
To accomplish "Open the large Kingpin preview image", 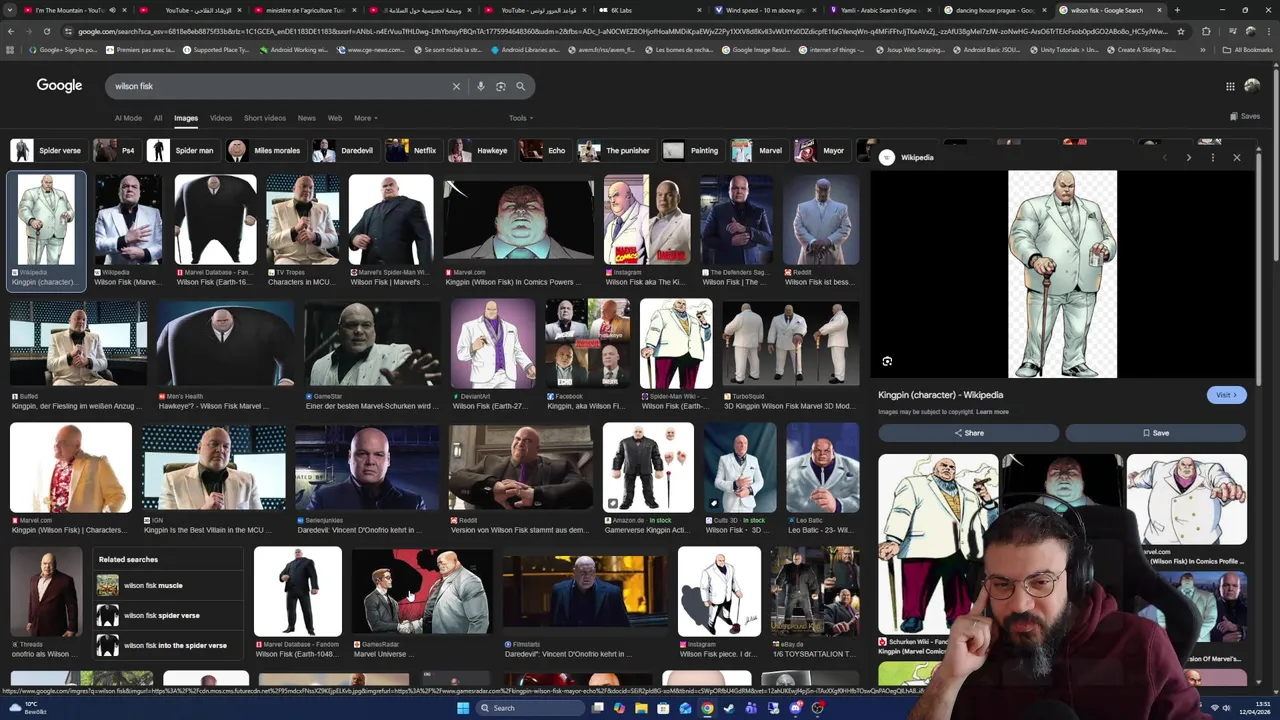I will [x=1062, y=274].
